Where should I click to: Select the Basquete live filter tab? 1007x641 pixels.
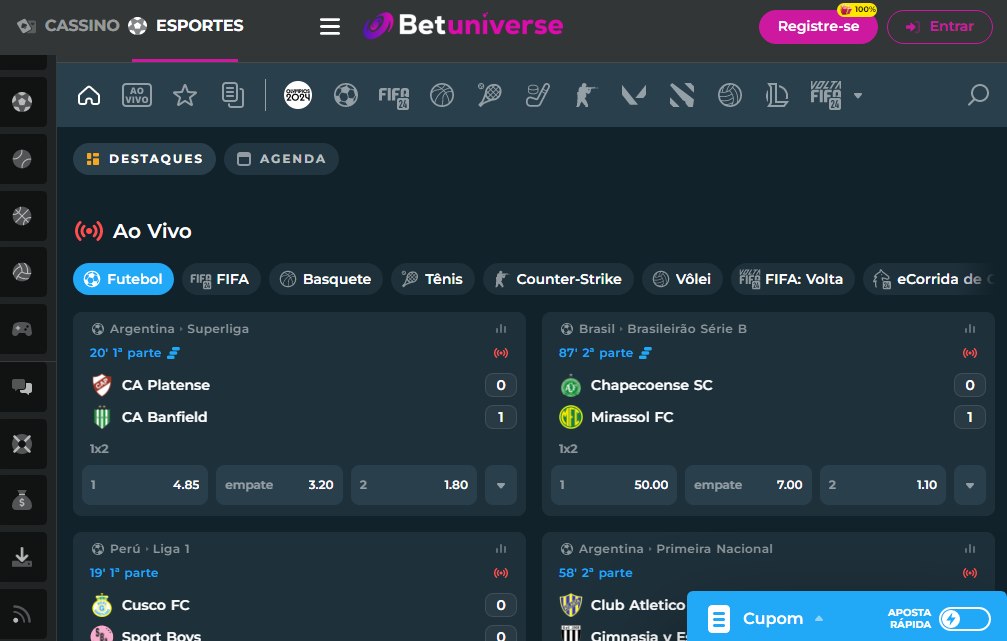(x=325, y=279)
